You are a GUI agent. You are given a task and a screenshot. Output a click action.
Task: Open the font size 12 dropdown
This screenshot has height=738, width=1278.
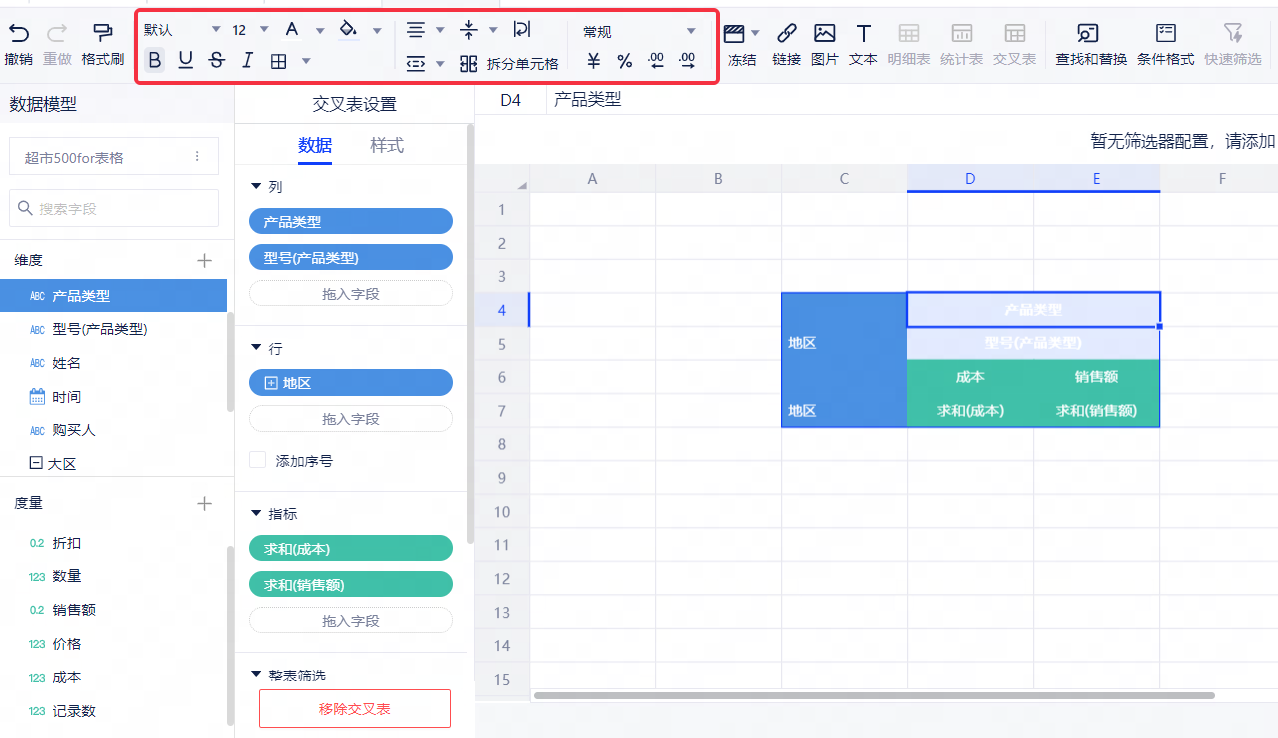[x=264, y=30]
